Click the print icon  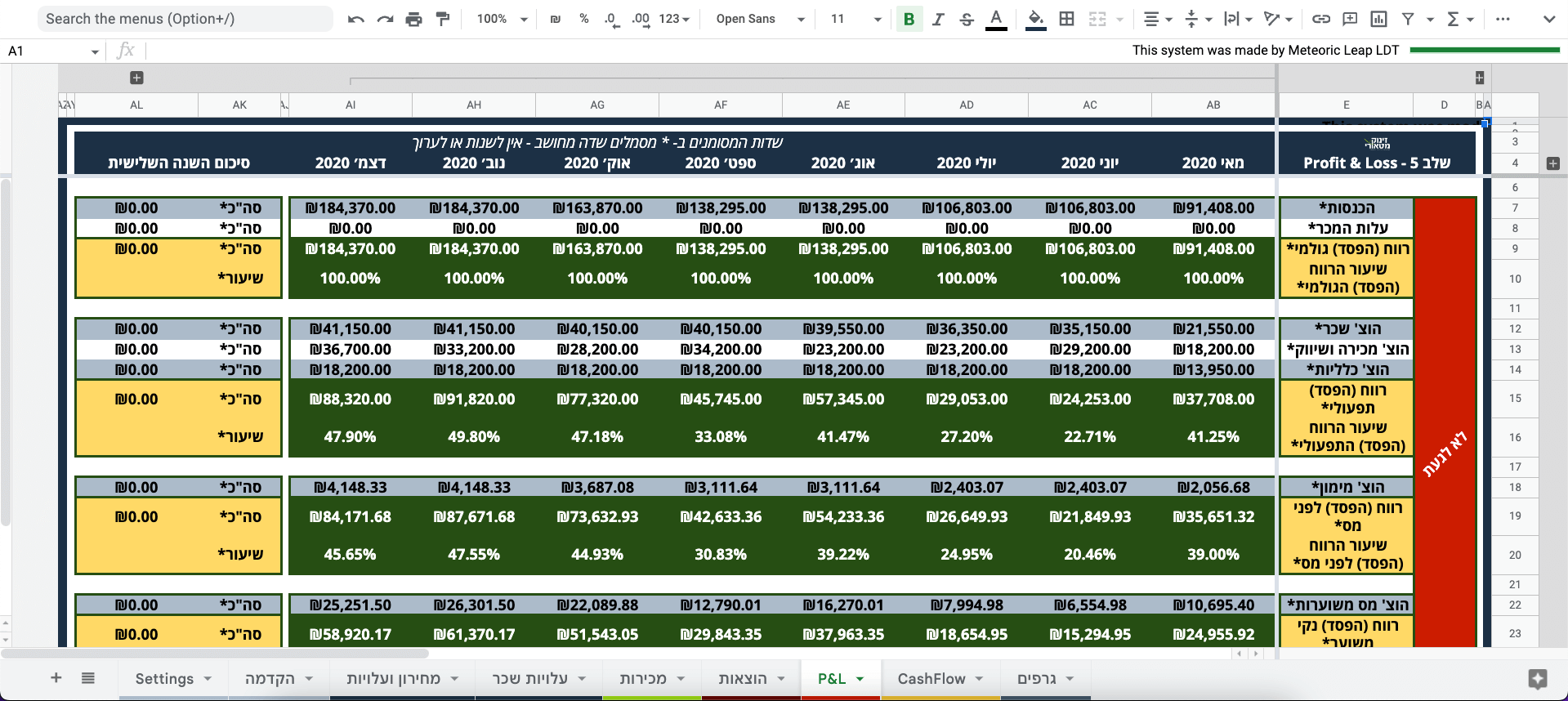tap(414, 19)
